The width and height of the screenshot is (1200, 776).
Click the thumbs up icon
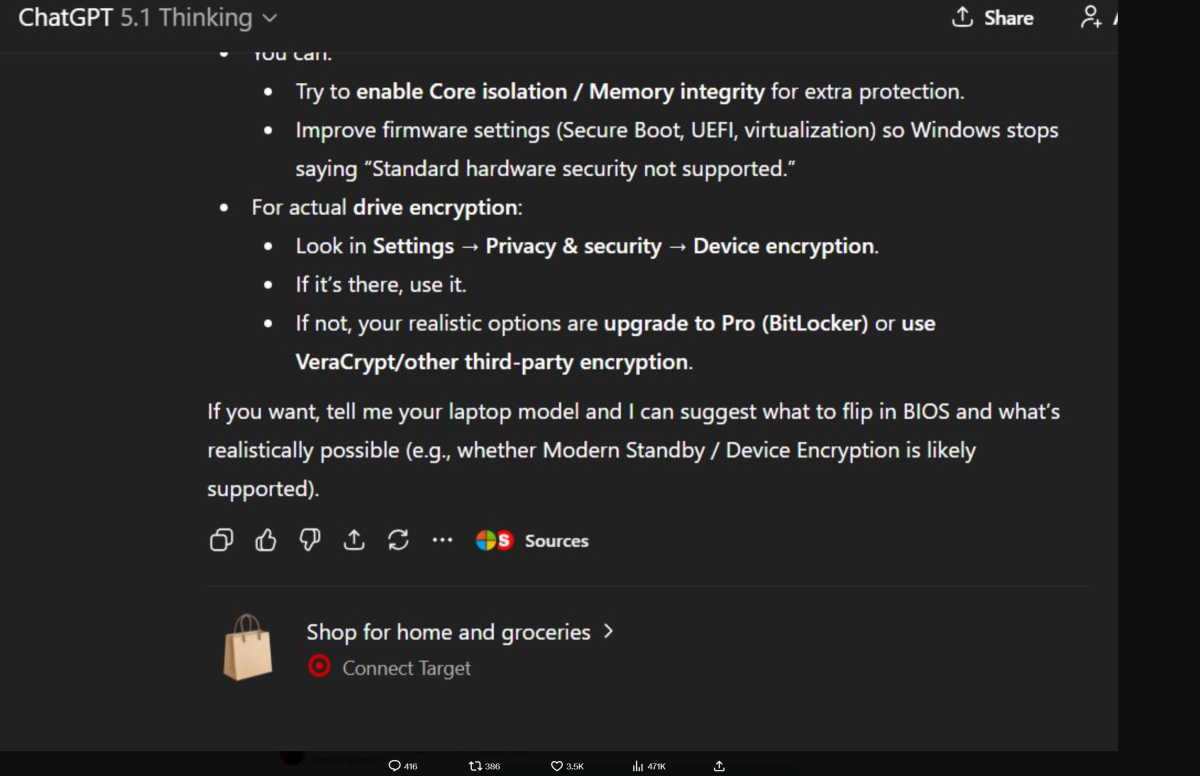[x=266, y=541]
